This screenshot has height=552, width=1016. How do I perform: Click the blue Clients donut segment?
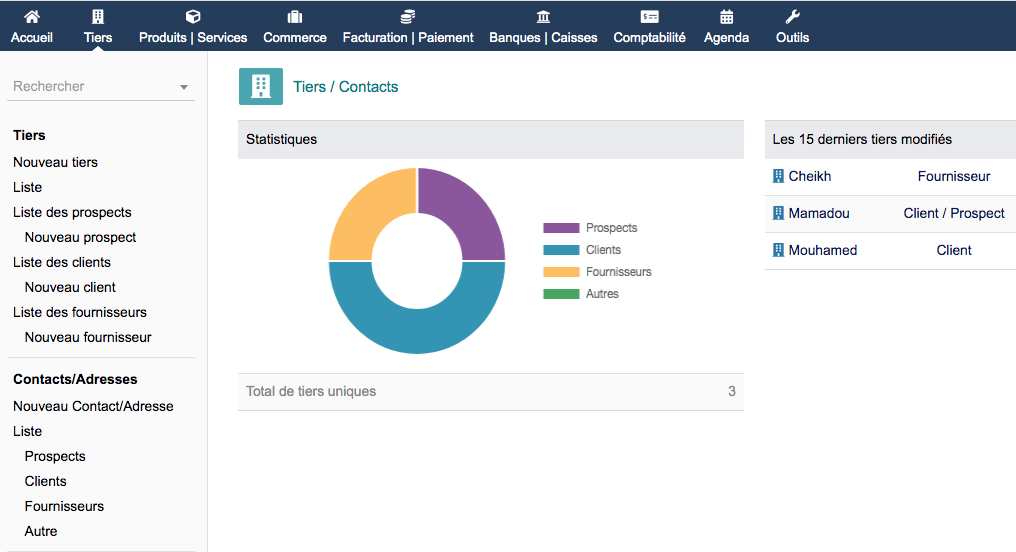pos(417,330)
